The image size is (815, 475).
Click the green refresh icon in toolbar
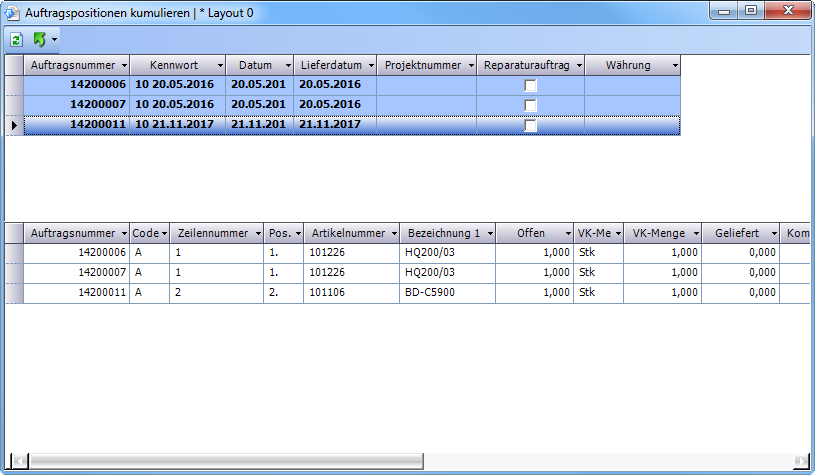[17, 39]
